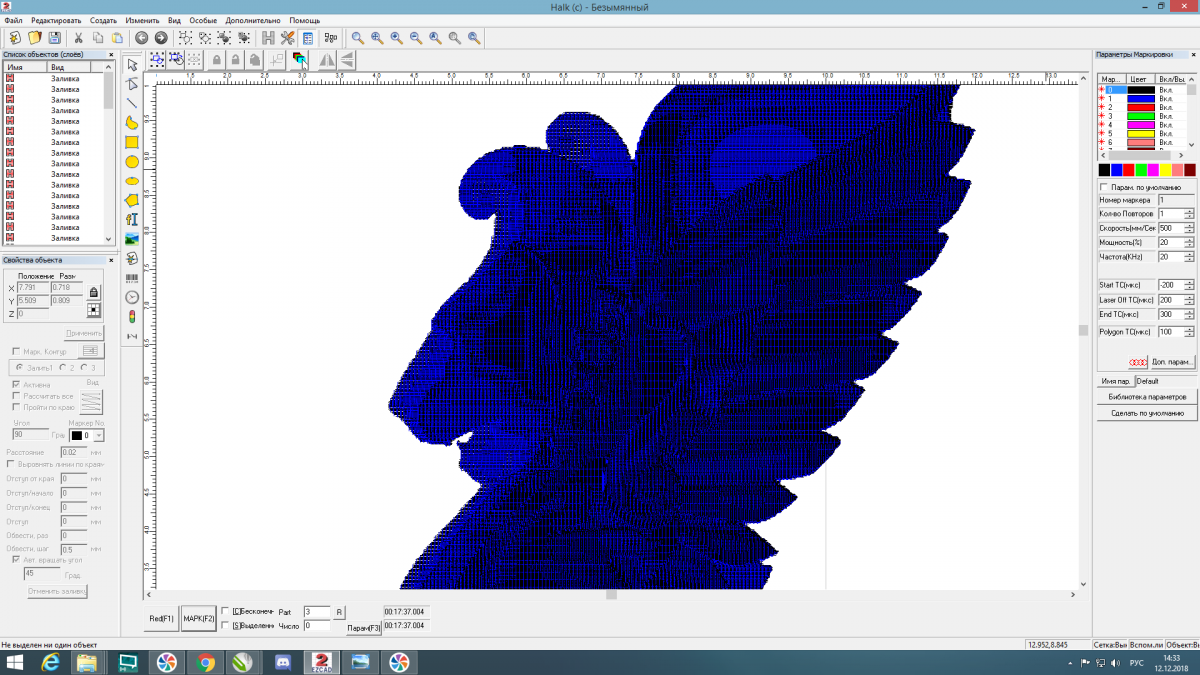Click the 'Part' count input field
The height and width of the screenshot is (675, 1200).
pos(317,611)
